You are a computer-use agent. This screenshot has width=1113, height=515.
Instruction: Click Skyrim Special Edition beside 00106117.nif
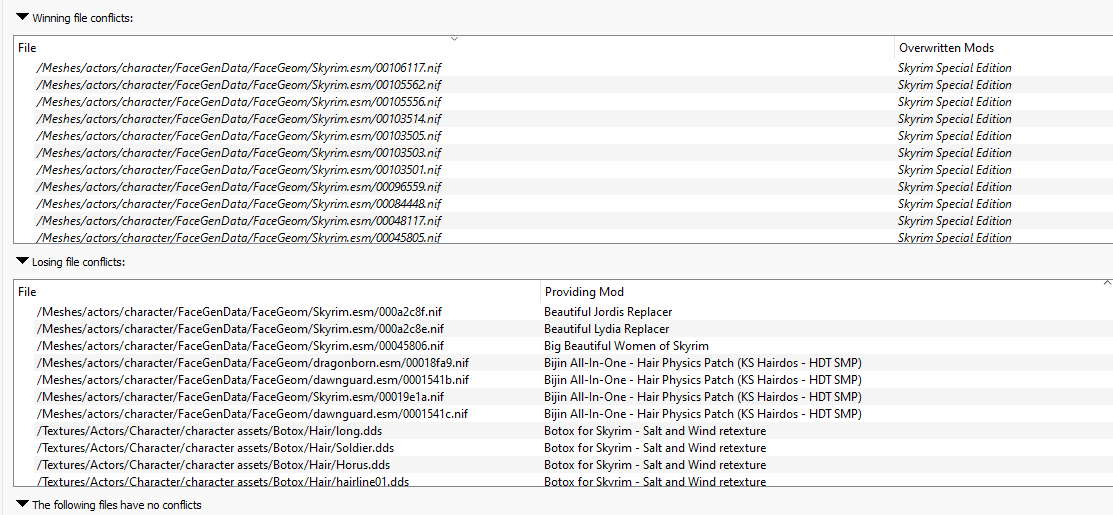[955, 68]
